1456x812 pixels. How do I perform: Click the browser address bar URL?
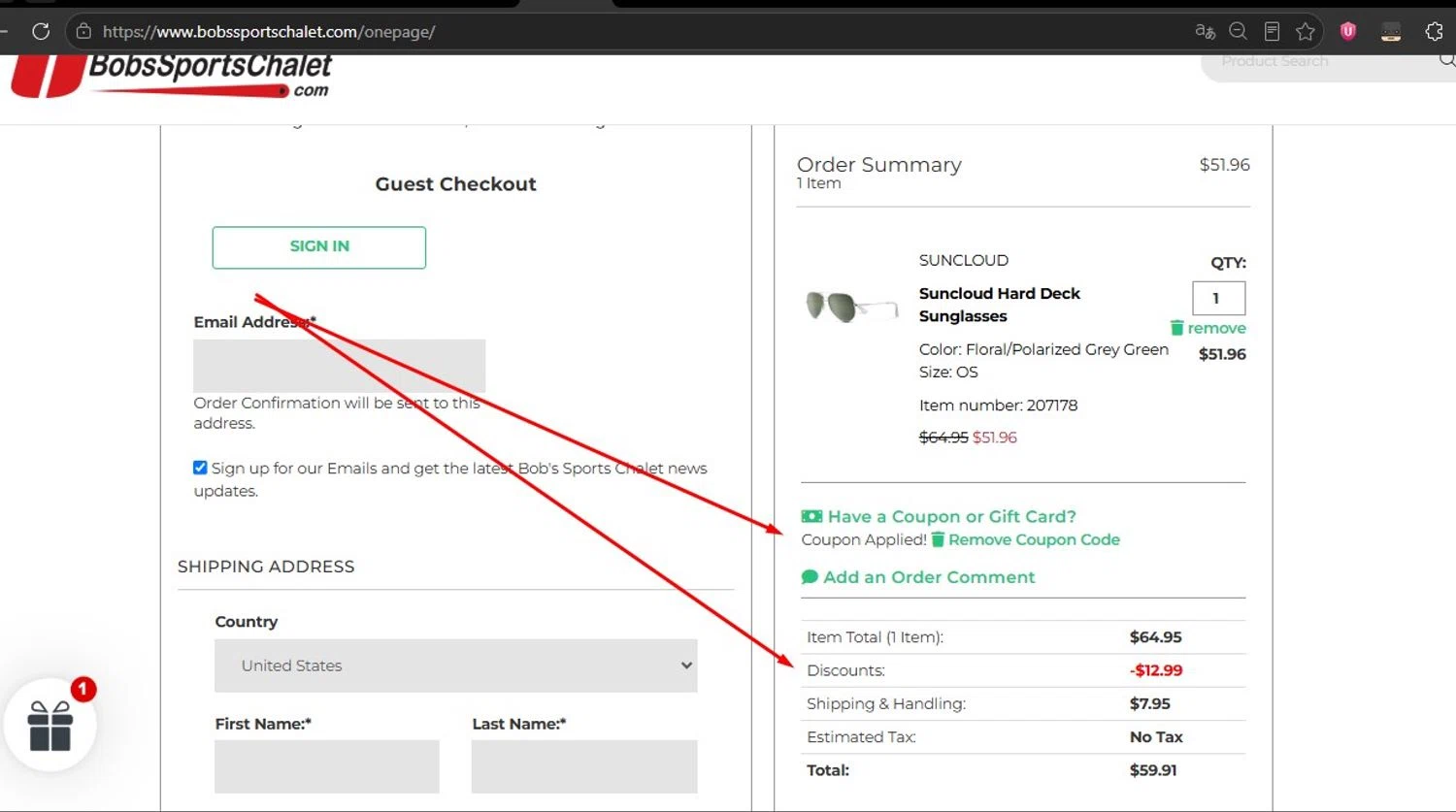tap(269, 32)
